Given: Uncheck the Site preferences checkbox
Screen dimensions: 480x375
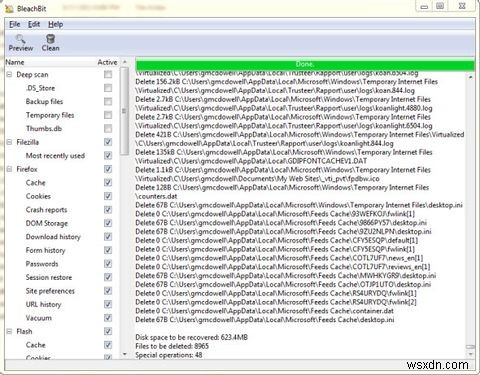Looking at the screenshot, I should [108, 291].
